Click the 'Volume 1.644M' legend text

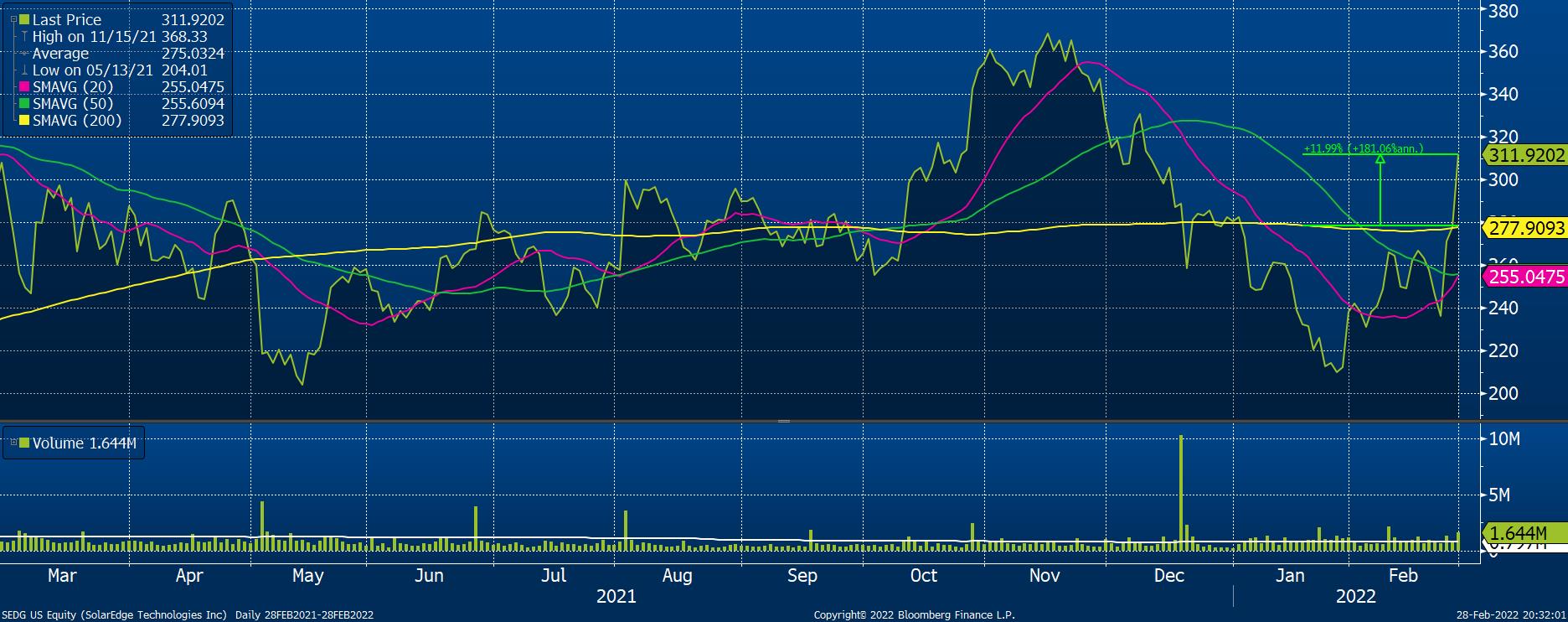click(x=85, y=443)
